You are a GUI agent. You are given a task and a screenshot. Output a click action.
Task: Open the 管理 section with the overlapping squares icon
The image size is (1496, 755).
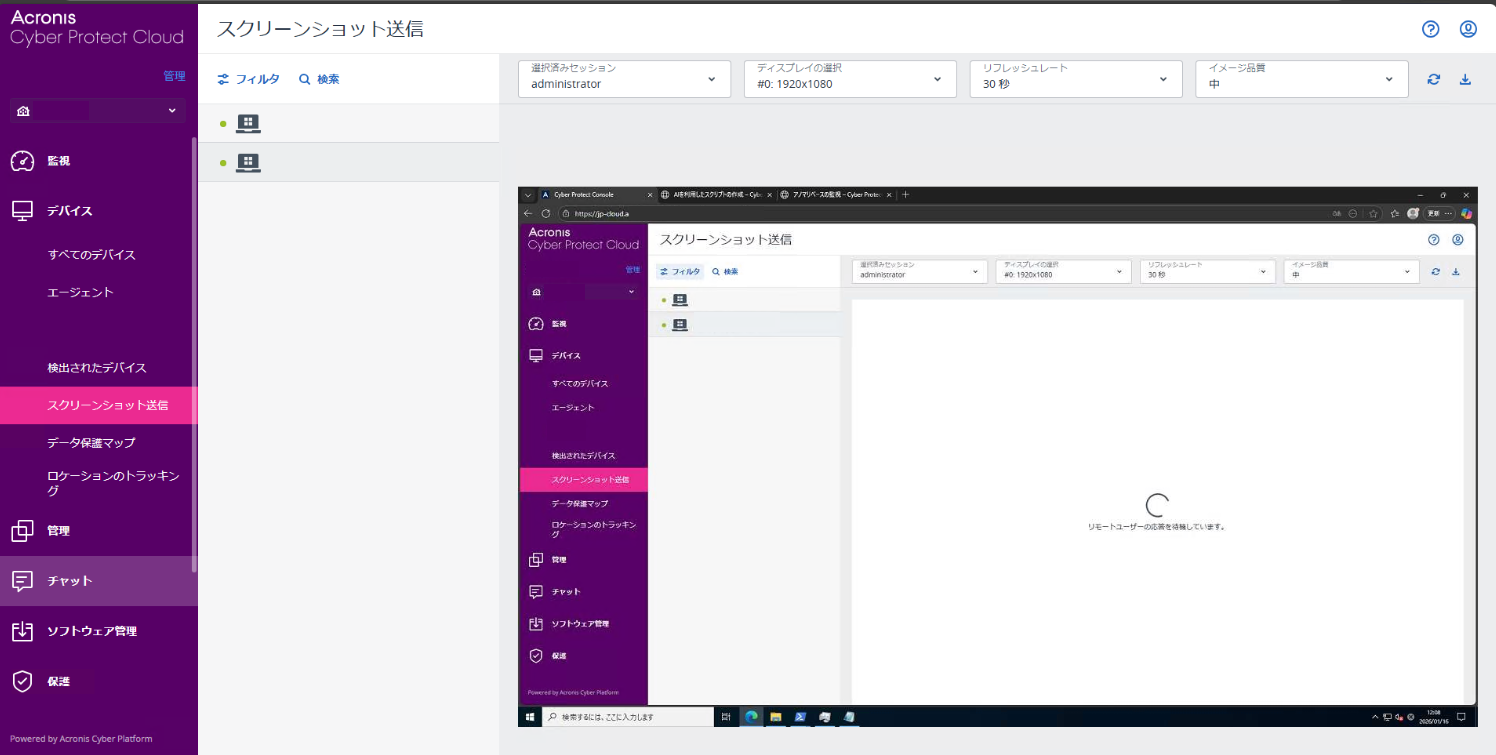(x=58, y=531)
